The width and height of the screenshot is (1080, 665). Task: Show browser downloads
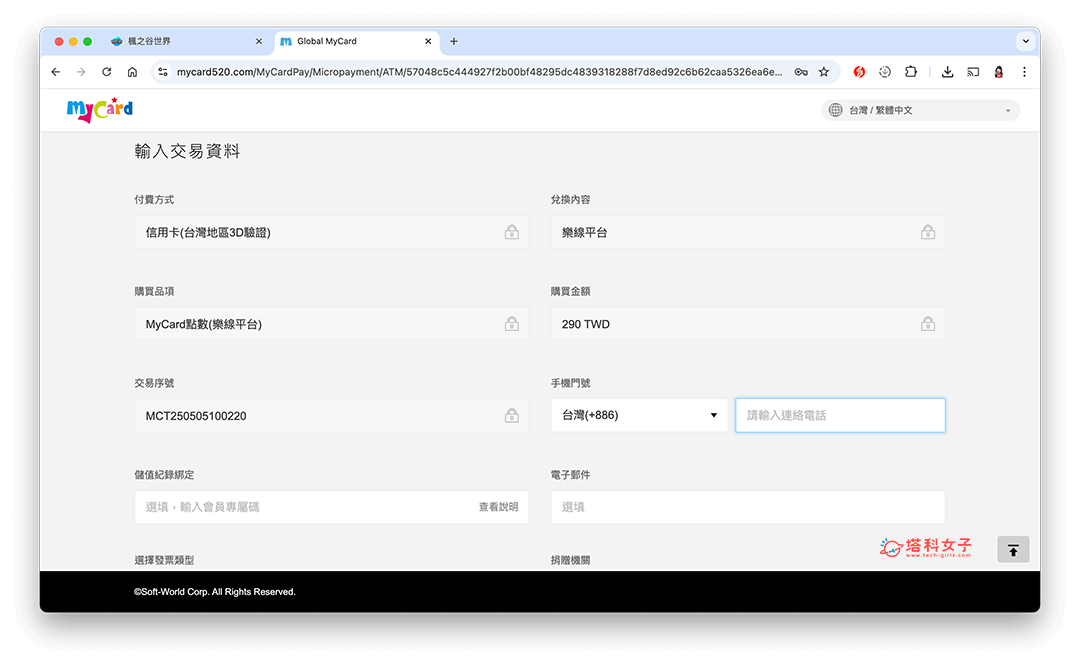[948, 72]
